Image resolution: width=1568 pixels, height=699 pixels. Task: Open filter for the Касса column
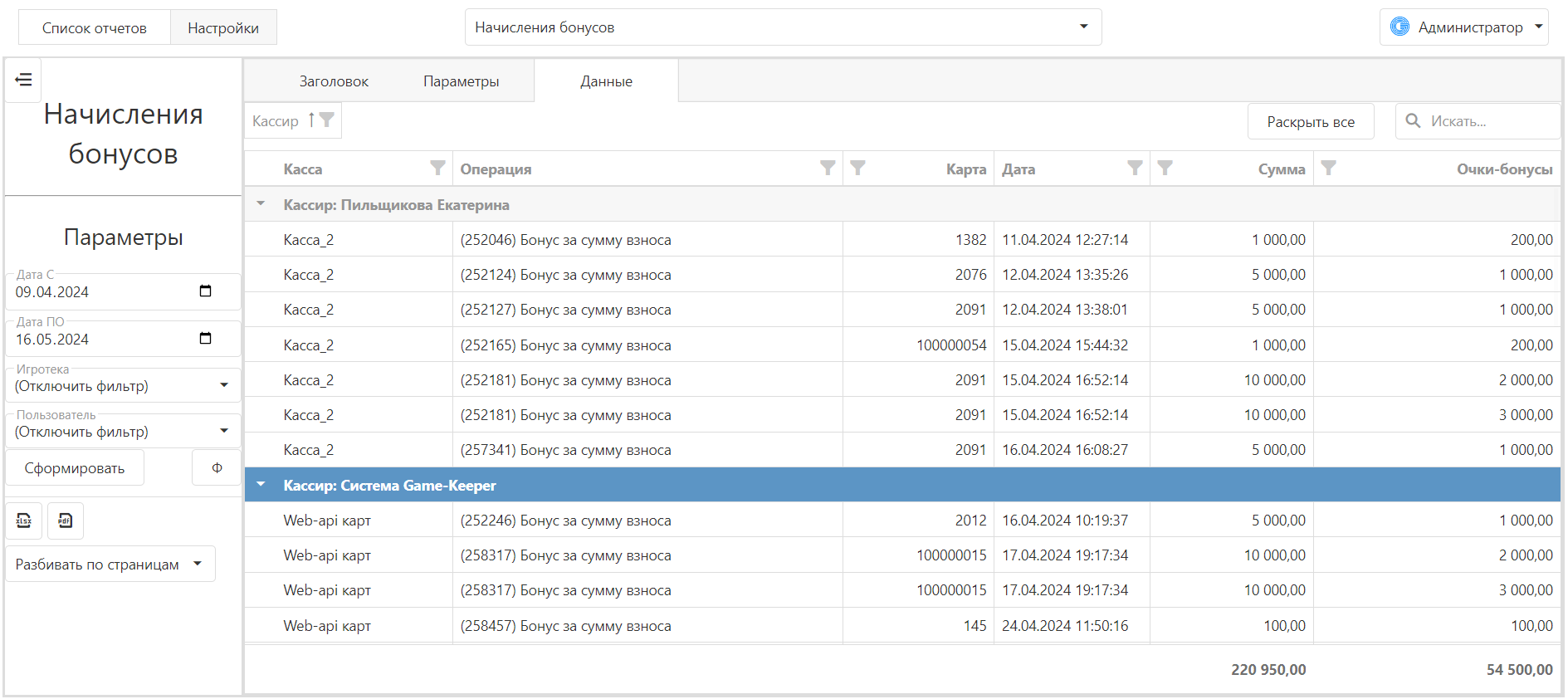click(437, 169)
